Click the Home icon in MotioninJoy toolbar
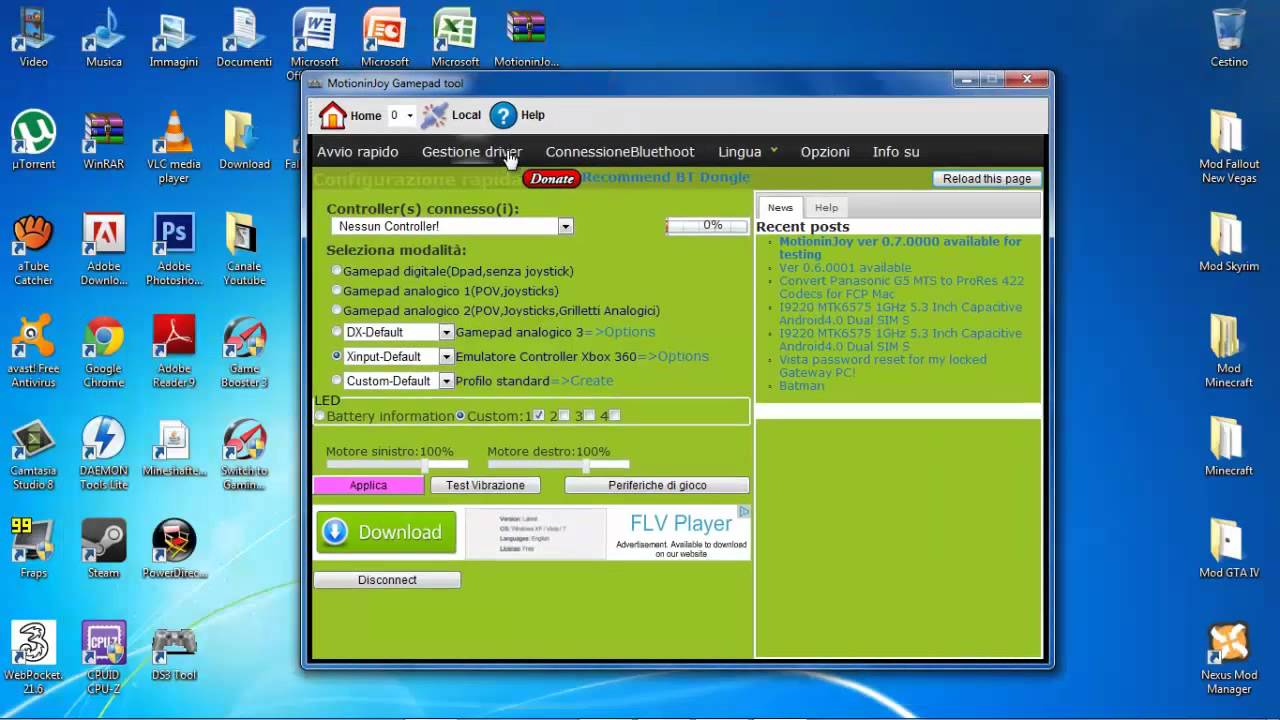 pyautogui.click(x=333, y=116)
